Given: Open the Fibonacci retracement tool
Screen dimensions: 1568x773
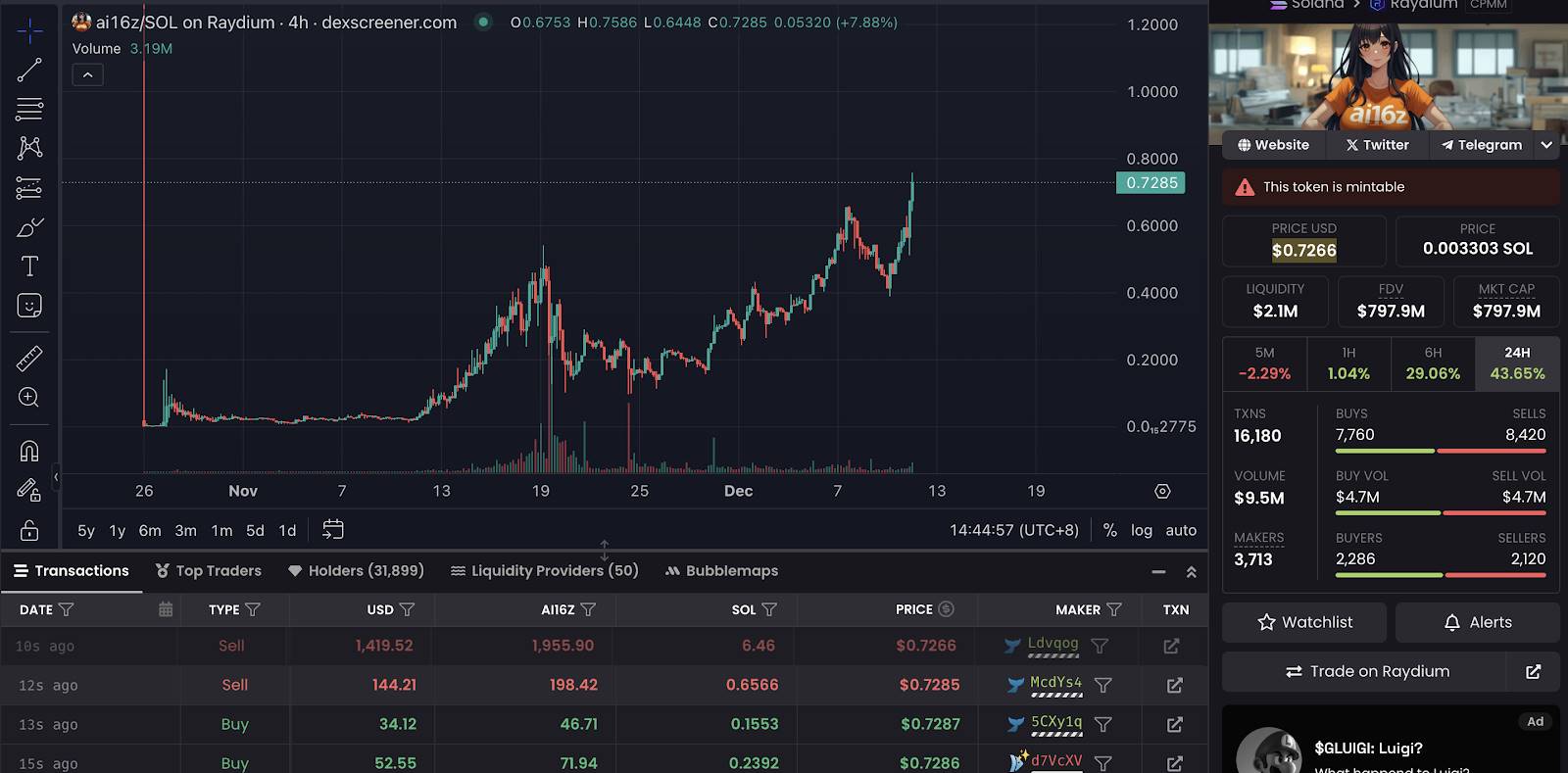Looking at the screenshot, I should point(29,108).
